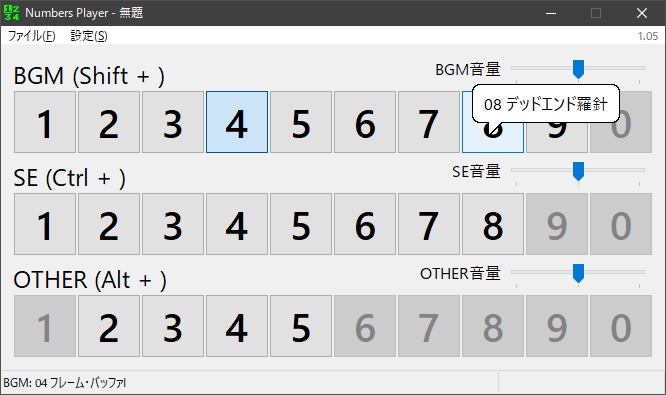666x395 pixels.
Task: Click disabled OTHER button 0
Action: pos(621,326)
